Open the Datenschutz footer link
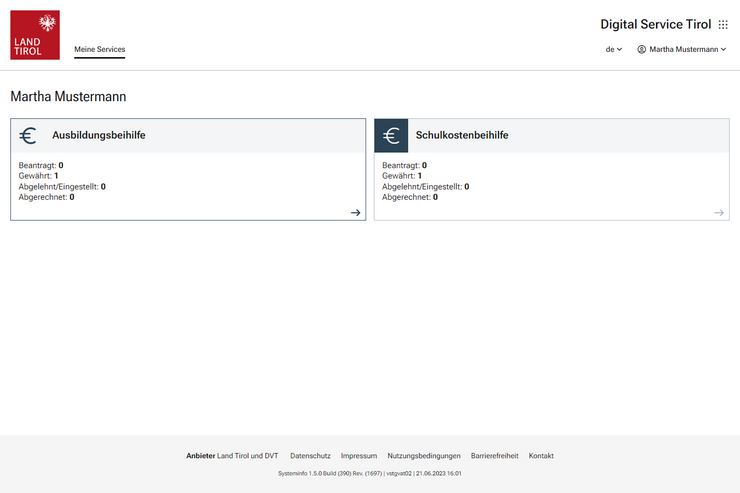Screen dimensions: 740x493 coord(310,456)
